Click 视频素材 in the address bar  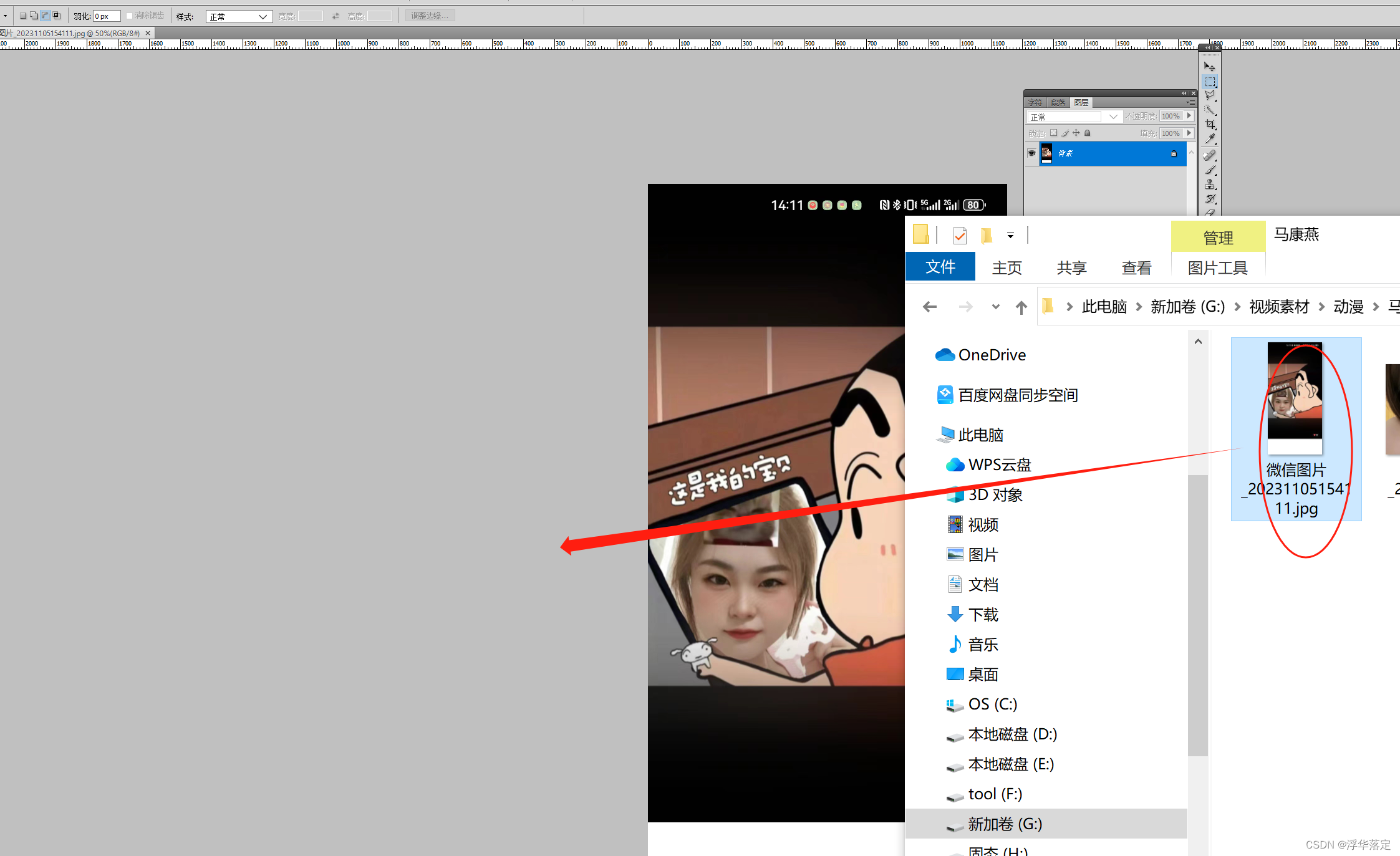1279,307
